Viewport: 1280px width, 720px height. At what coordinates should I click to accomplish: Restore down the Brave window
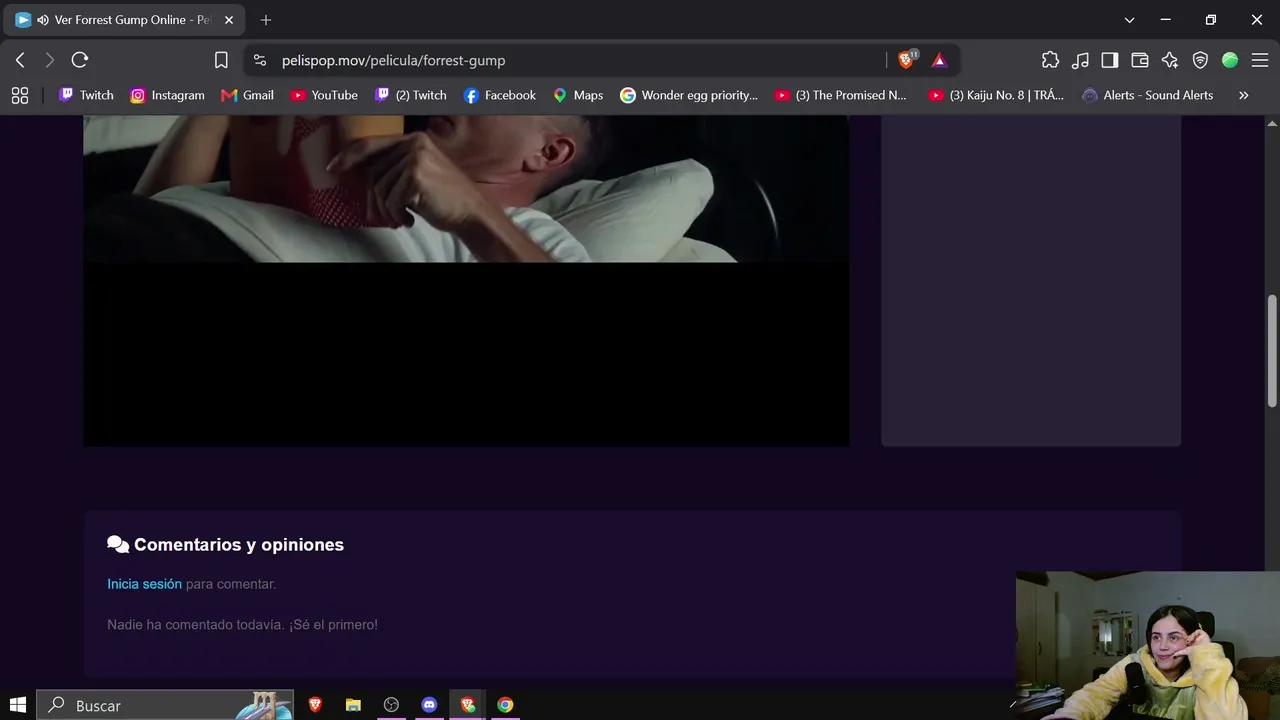pos(1211,20)
